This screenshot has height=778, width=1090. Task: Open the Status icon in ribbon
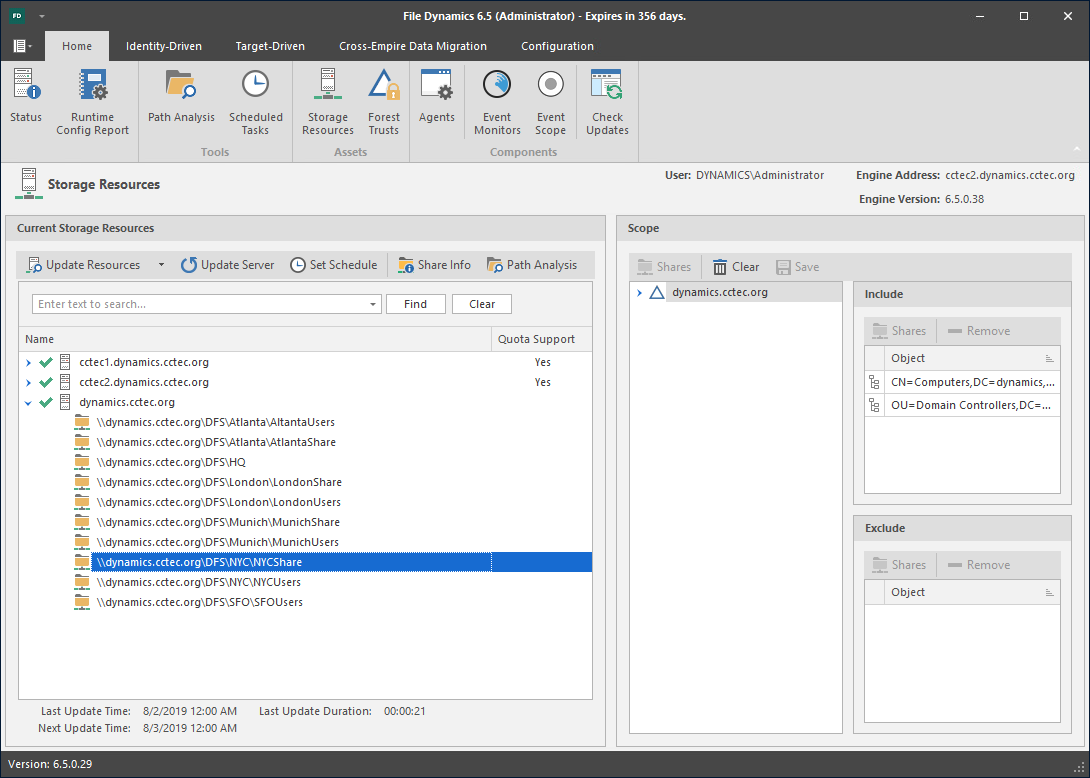pos(26,97)
